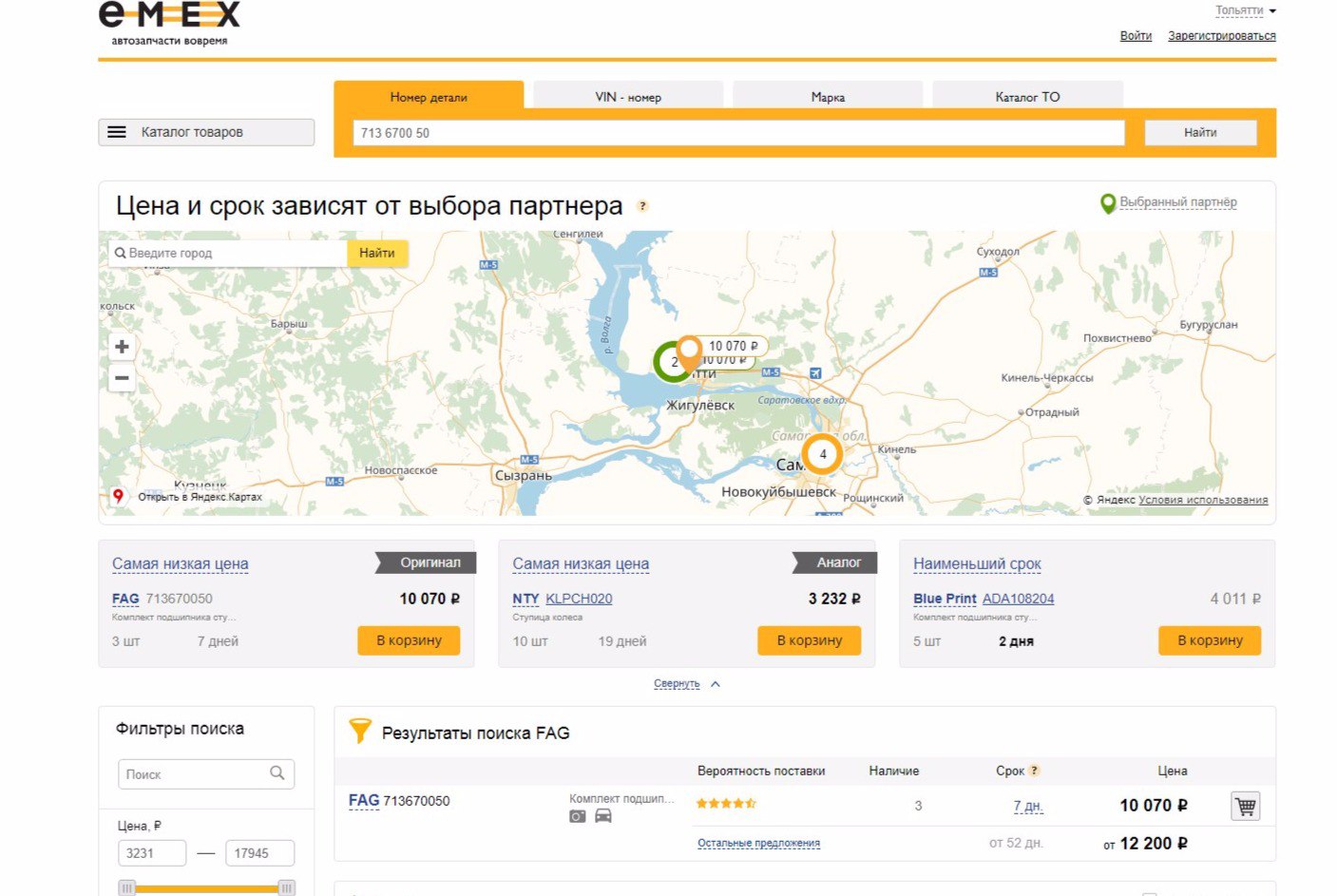Click the green cluster marker numbered 2
Viewport: 1337px width, 896px height.
pos(671,362)
